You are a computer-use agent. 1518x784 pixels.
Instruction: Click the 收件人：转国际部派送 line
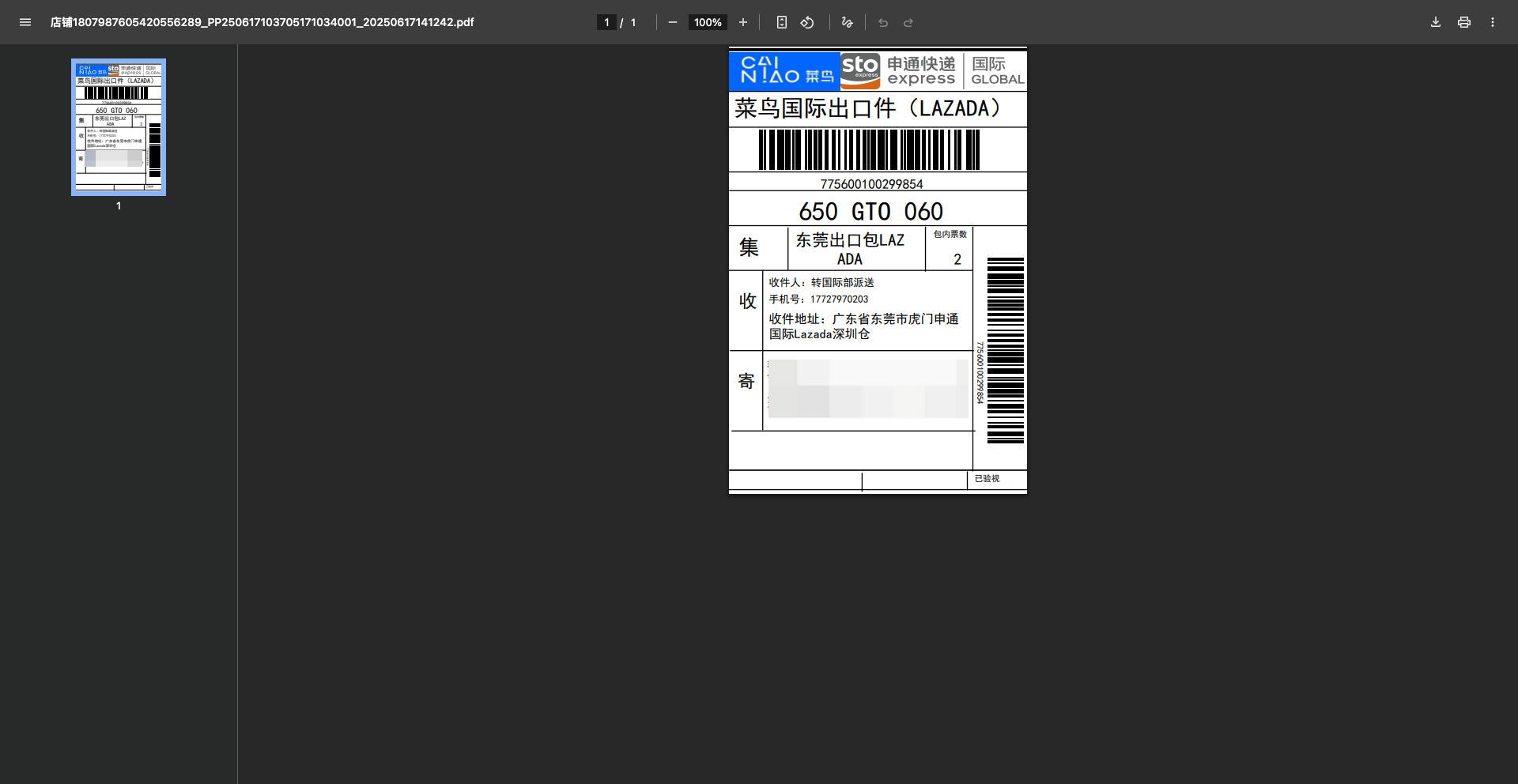[x=821, y=282]
